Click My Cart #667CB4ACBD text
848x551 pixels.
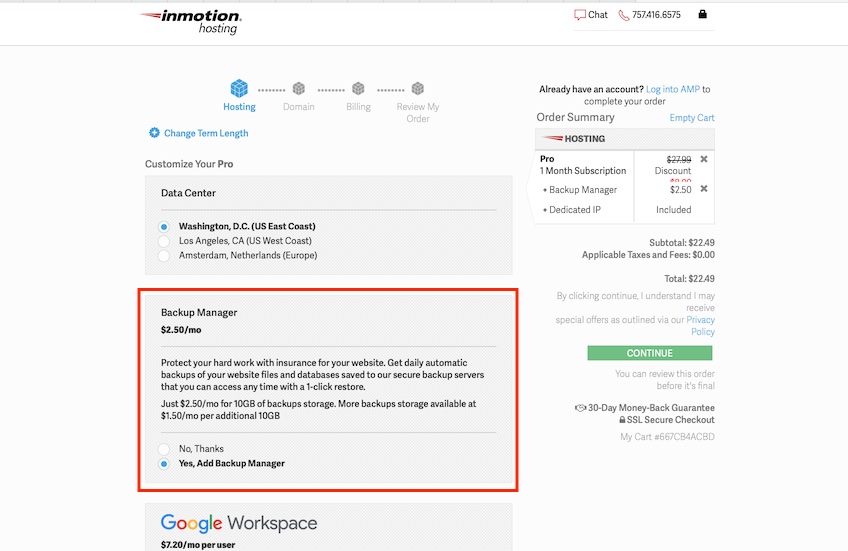pyautogui.click(x=667, y=436)
